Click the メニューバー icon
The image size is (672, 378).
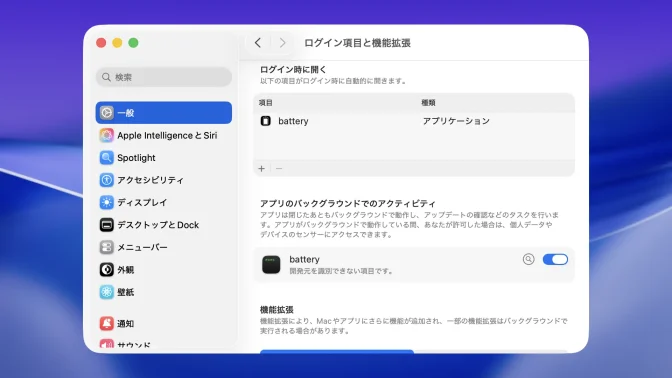click(107, 247)
